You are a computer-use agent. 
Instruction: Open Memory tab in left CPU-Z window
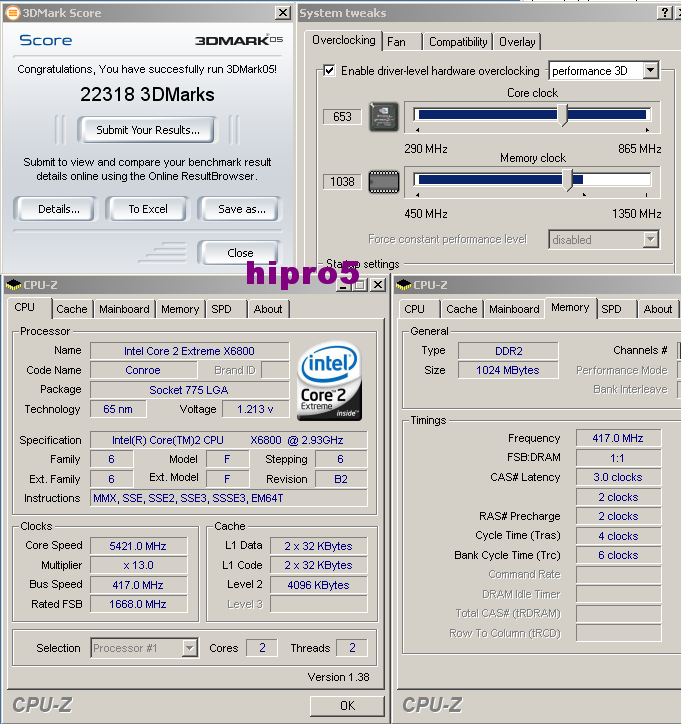(x=180, y=309)
